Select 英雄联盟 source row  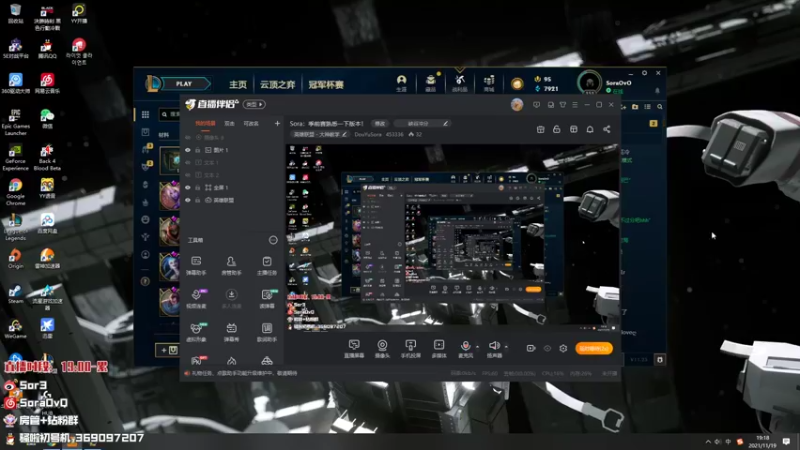231,200
